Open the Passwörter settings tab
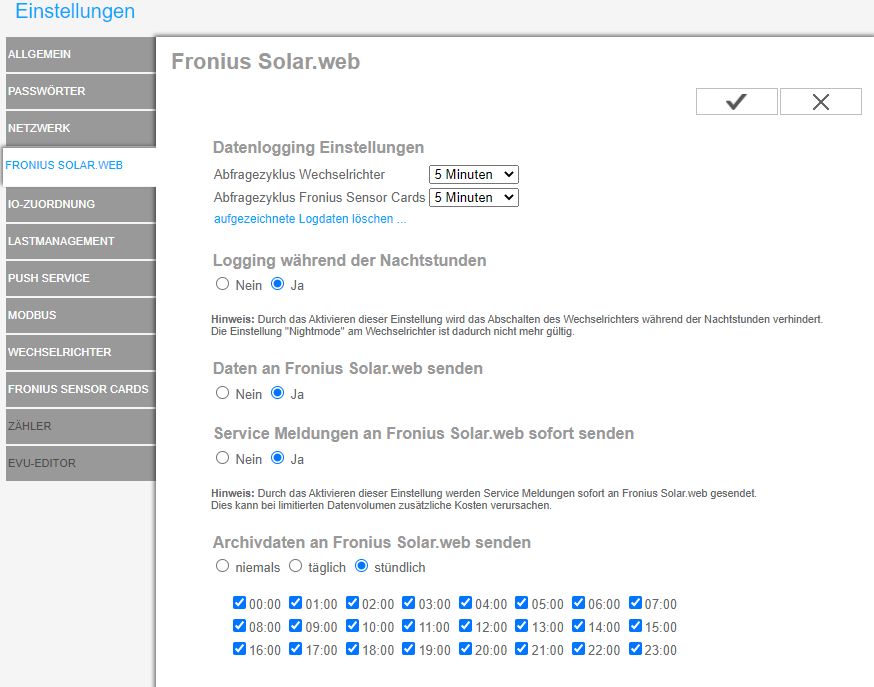This screenshot has width=874, height=687. pos(80,91)
